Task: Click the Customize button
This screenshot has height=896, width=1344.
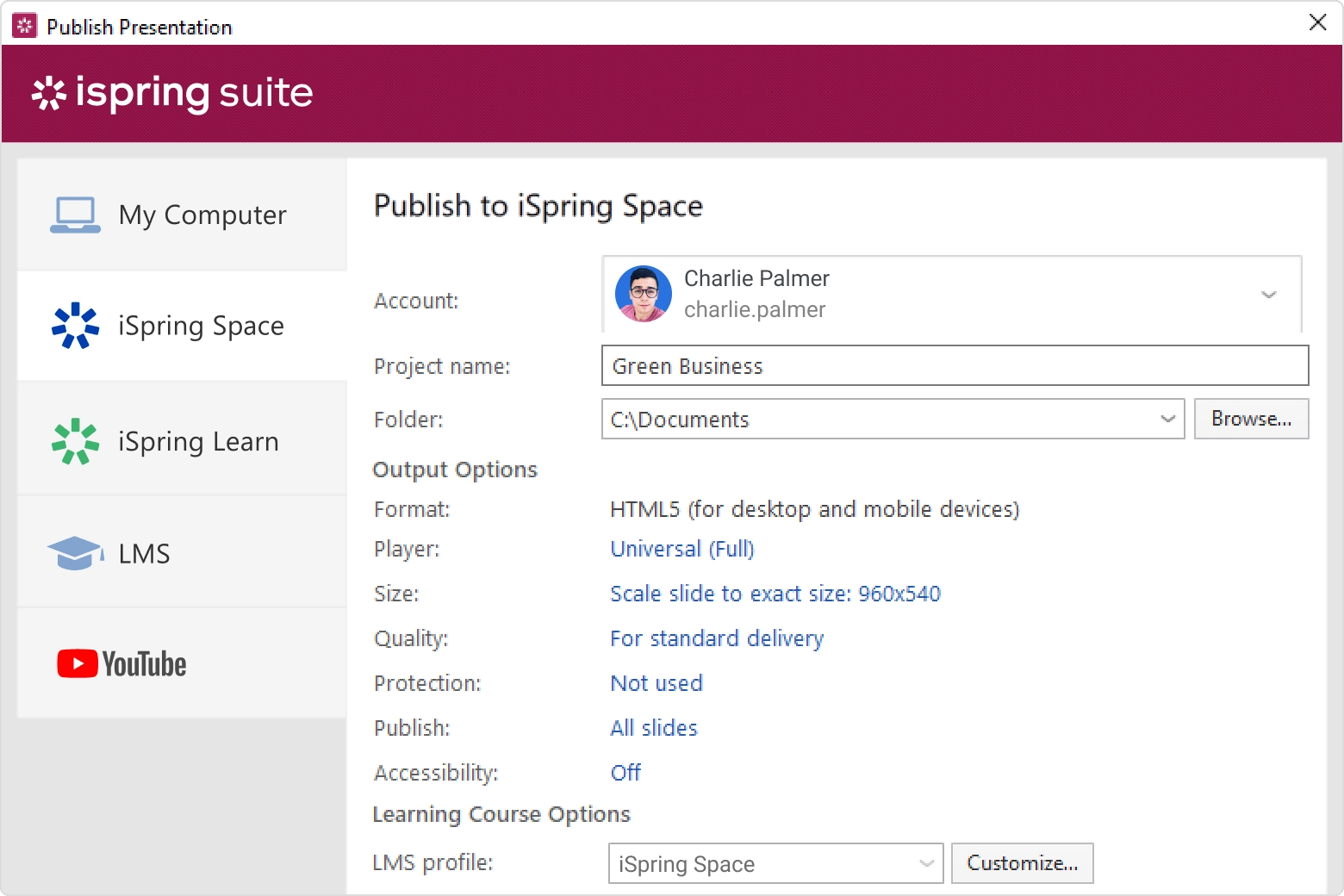Action: click(x=1022, y=863)
